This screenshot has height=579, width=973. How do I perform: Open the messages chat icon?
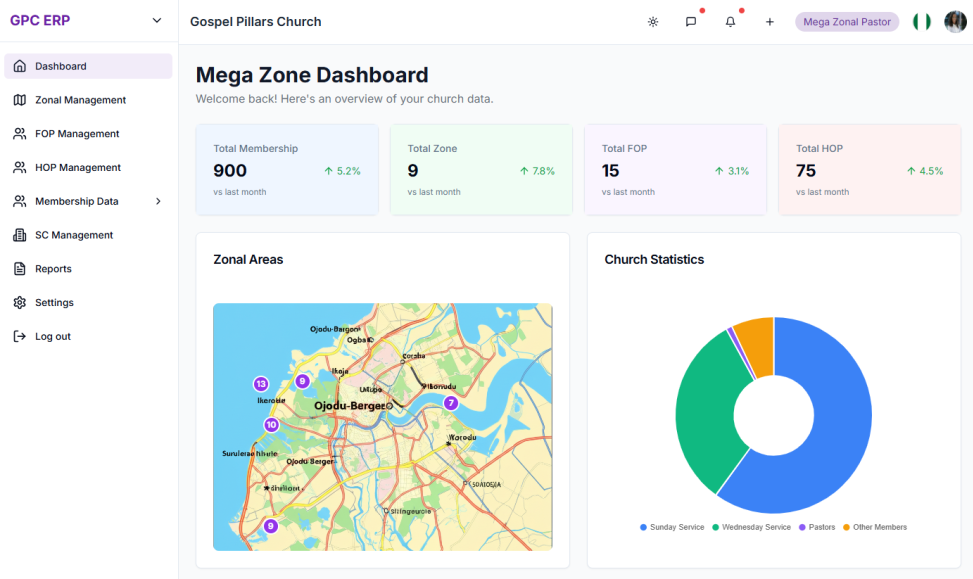click(691, 22)
